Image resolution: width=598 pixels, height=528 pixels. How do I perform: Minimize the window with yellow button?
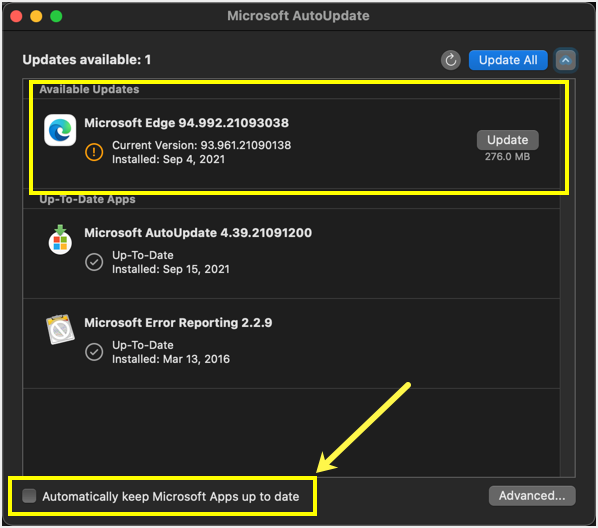[36, 16]
